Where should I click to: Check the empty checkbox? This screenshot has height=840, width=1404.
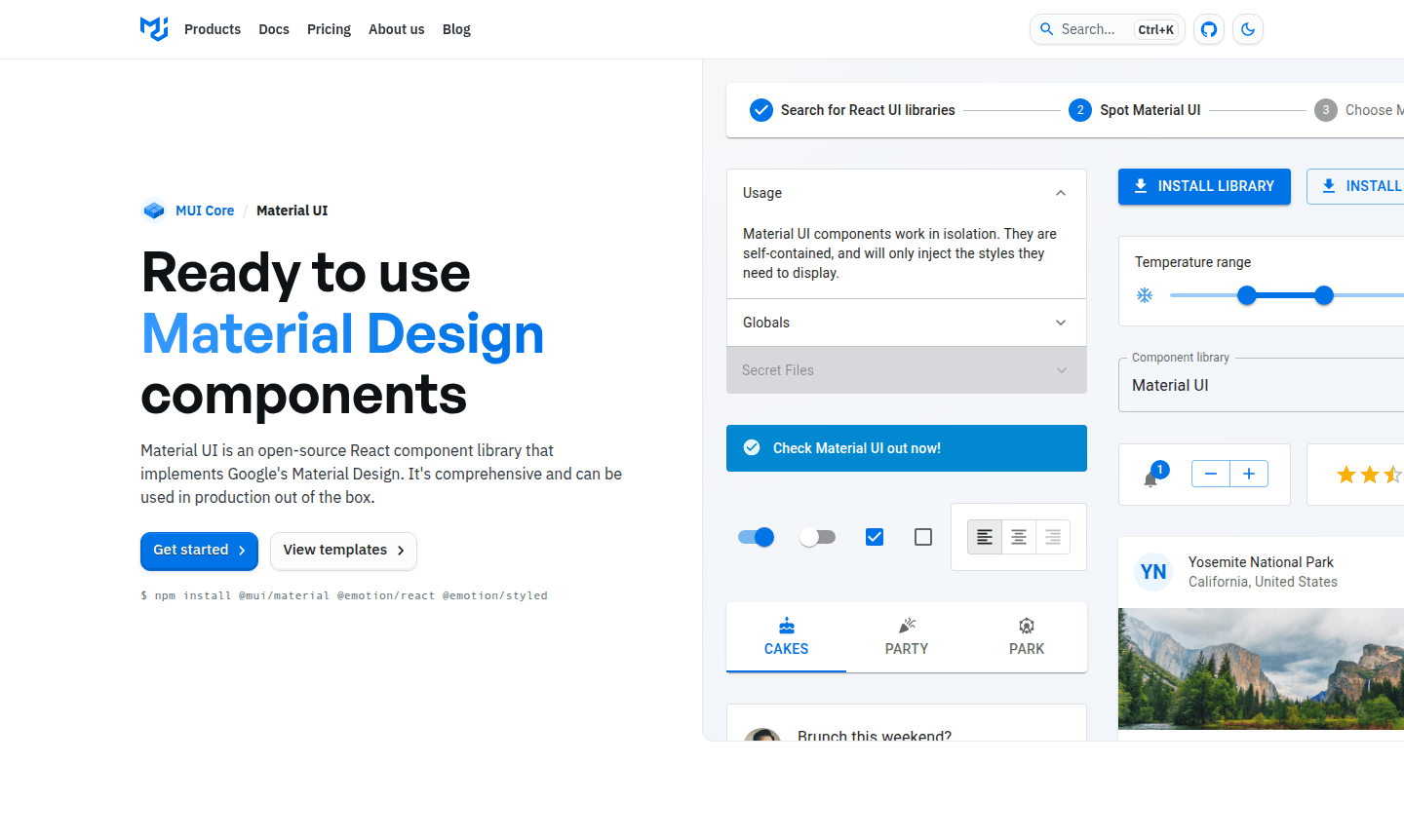922,536
